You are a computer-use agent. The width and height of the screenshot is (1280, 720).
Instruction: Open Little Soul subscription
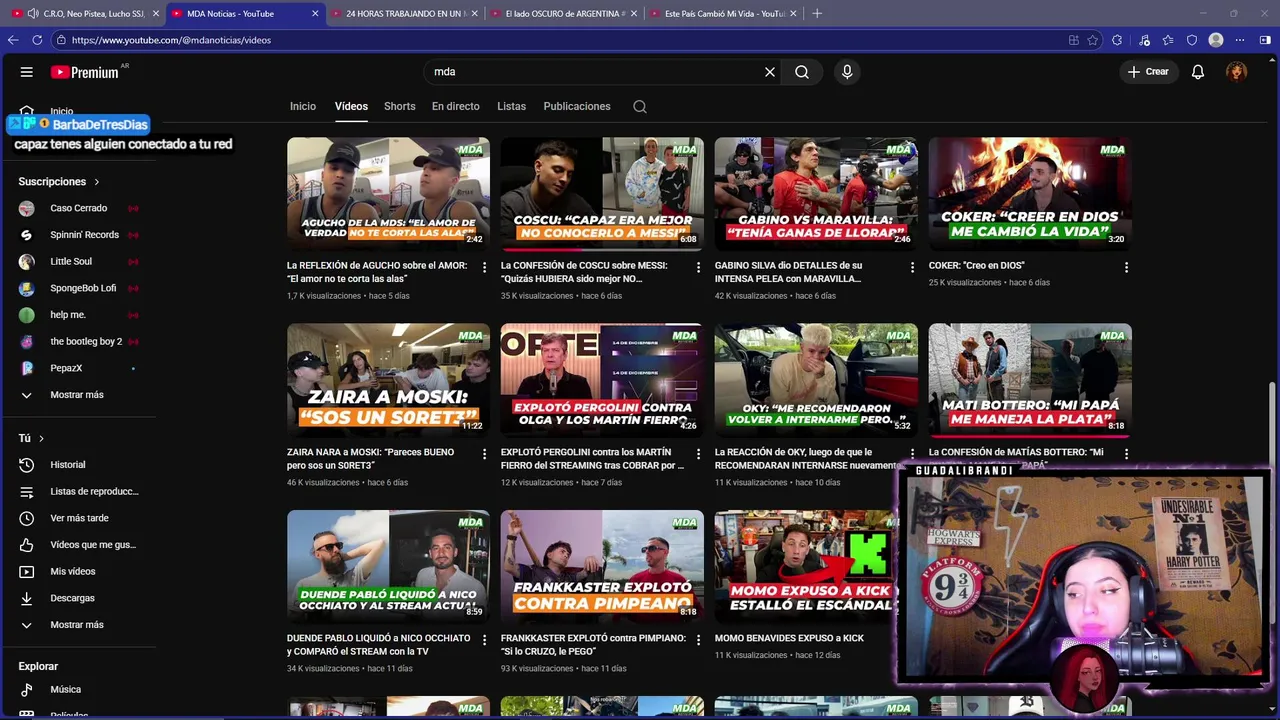point(78,261)
